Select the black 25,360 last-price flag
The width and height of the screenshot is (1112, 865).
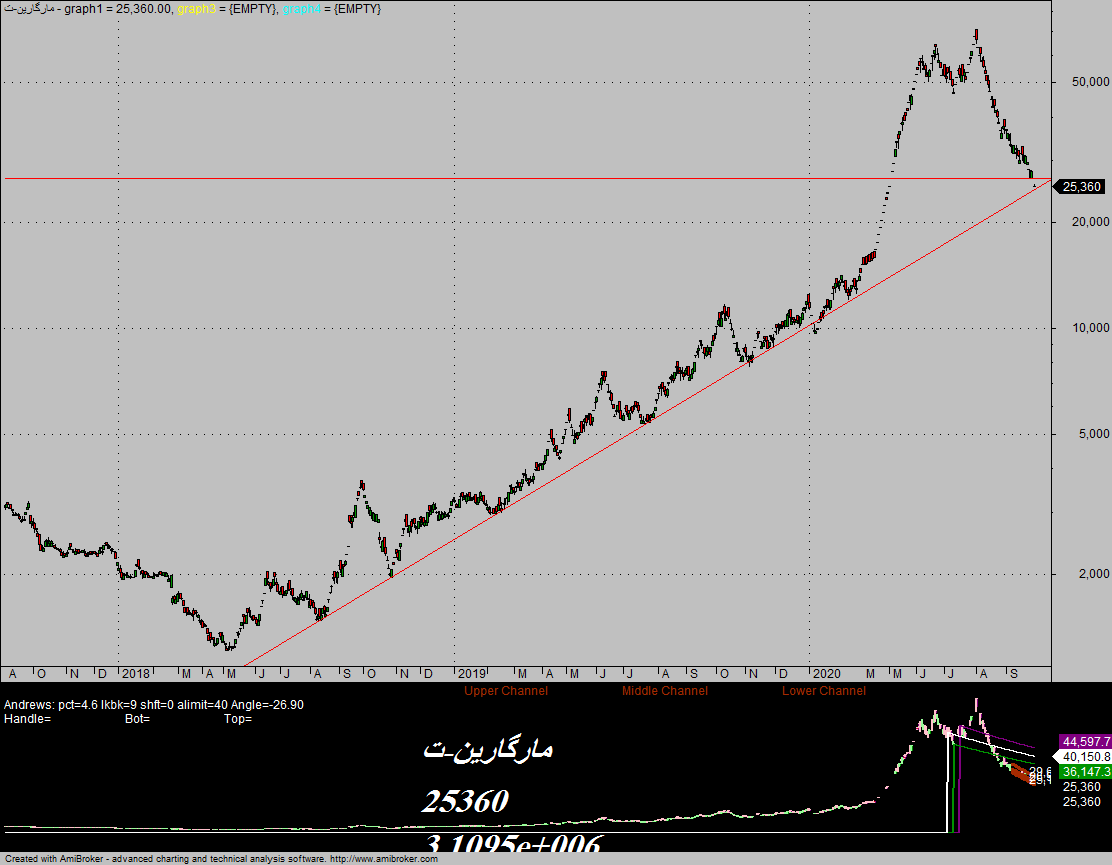1079,186
